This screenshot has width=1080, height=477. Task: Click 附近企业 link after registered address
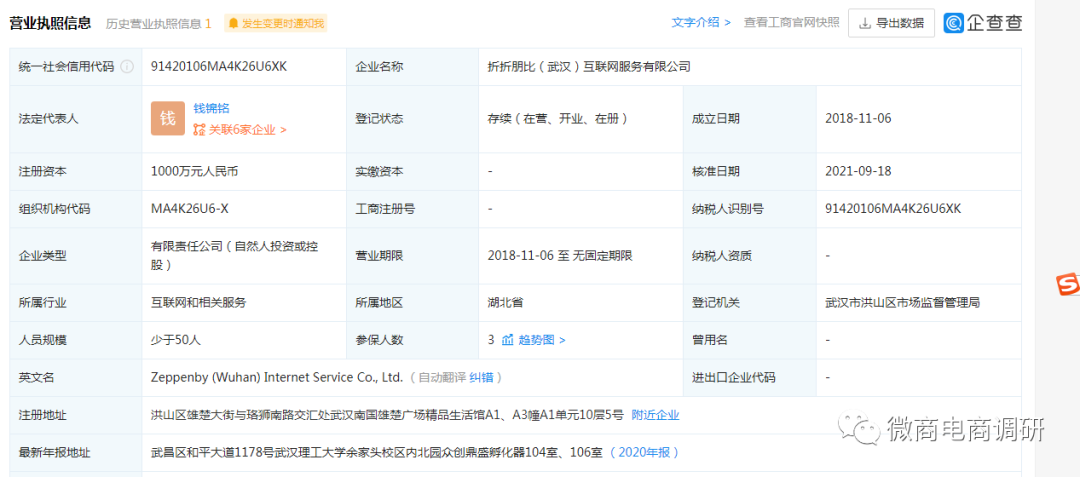pyautogui.click(x=655, y=415)
